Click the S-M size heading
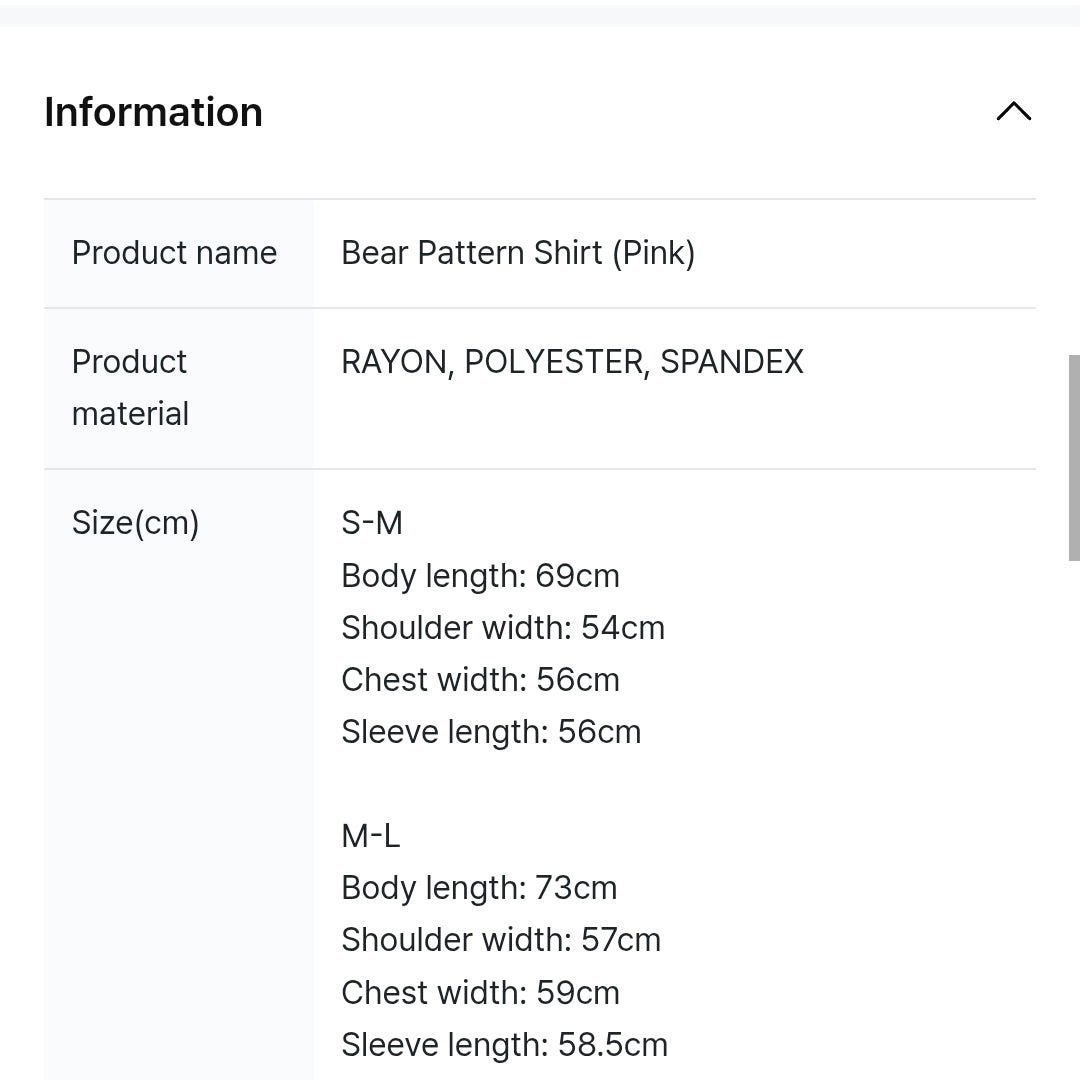Image resolution: width=1080 pixels, height=1080 pixels. (372, 522)
